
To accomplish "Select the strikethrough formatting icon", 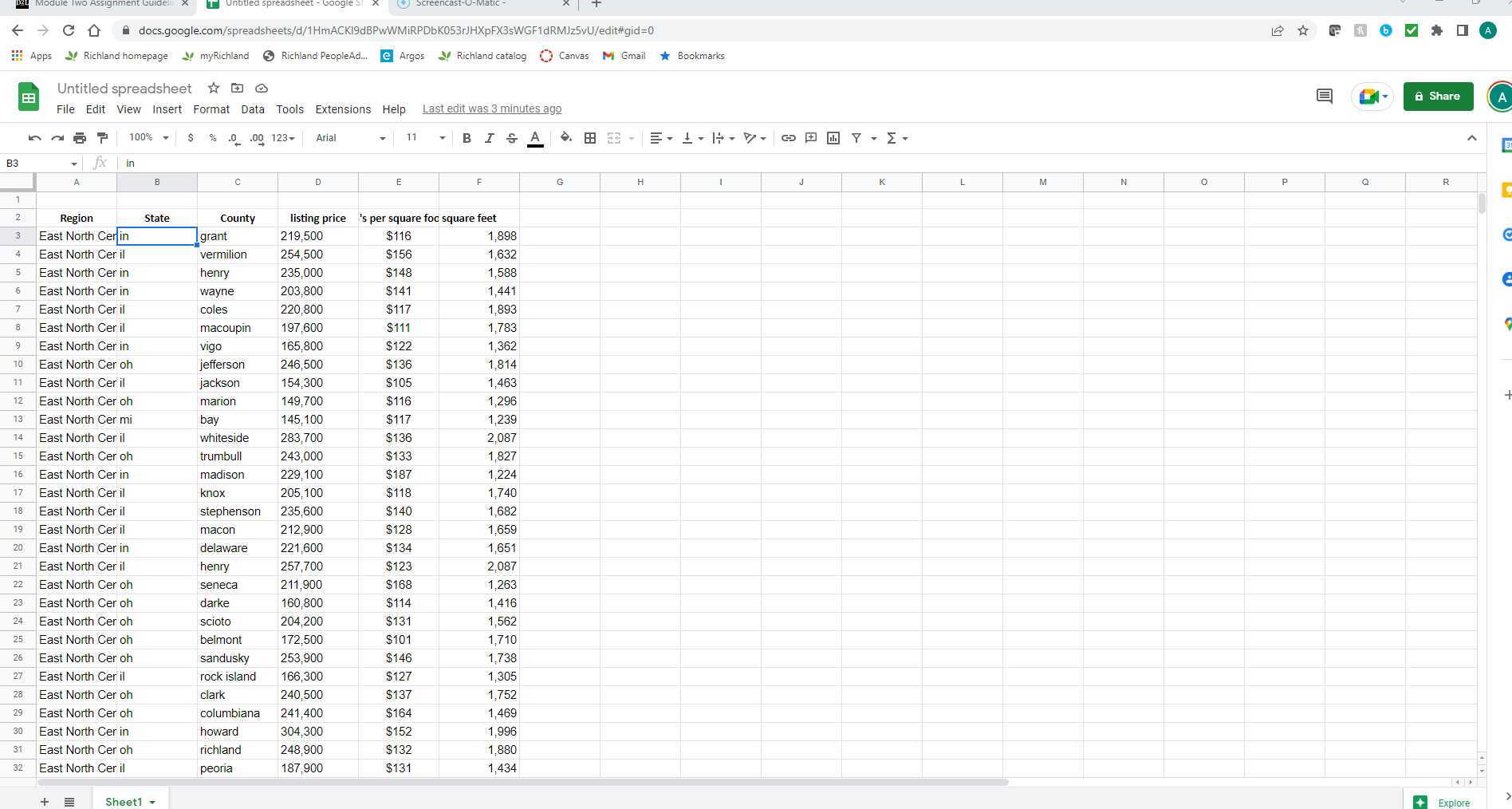I will pos(511,137).
